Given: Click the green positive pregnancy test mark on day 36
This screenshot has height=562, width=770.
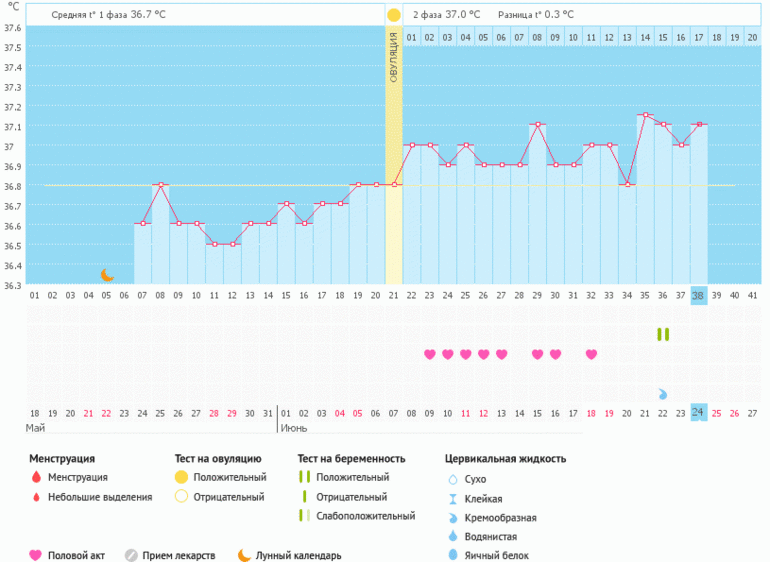Looking at the screenshot, I should (x=662, y=334).
